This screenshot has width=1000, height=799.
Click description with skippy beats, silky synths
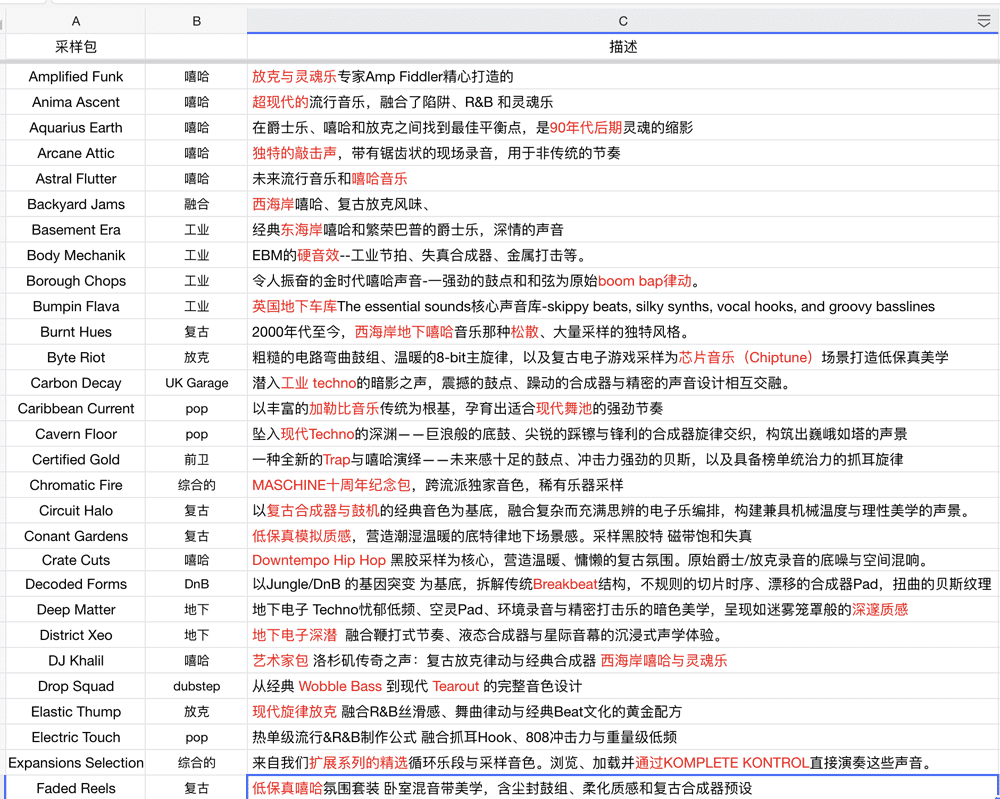click(623, 306)
